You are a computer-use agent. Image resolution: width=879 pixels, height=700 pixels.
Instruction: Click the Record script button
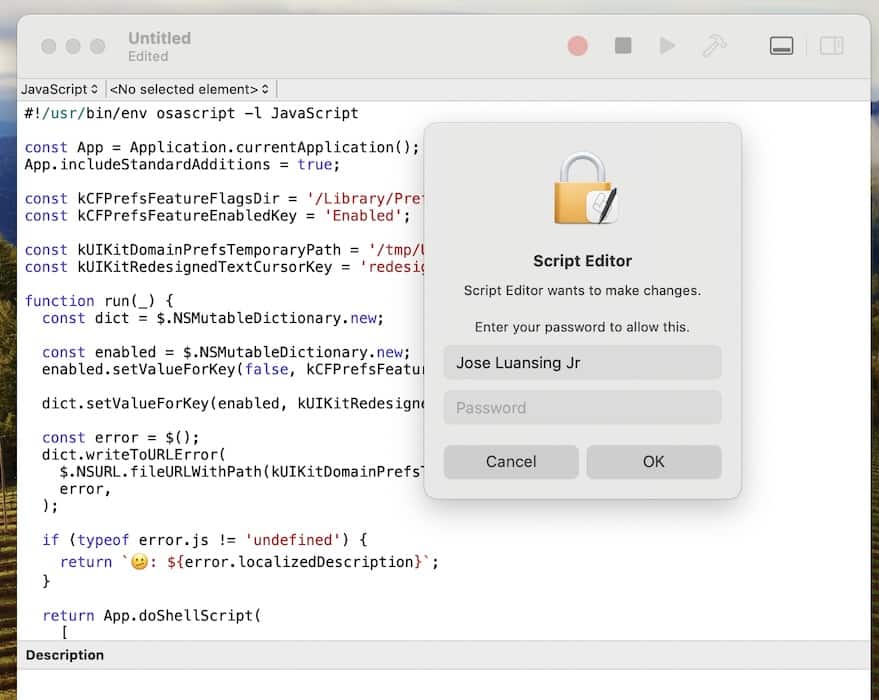[x=578, y=46]
